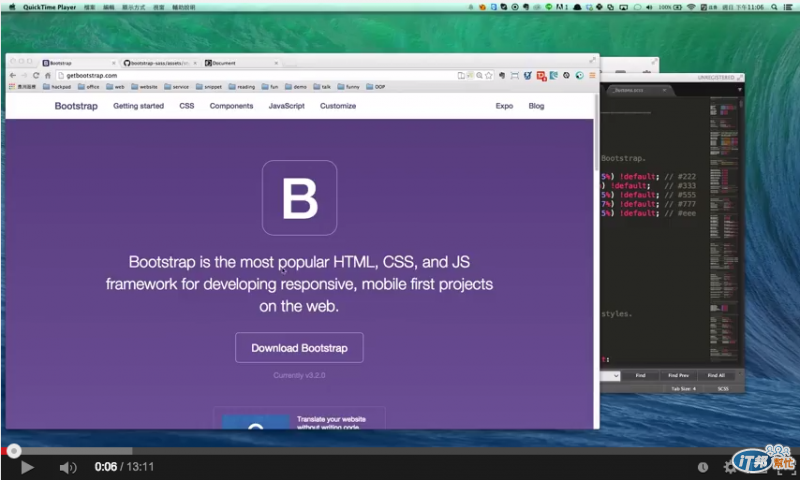The image size is (800, 480).
Task: Click the zoom magnifier icon in address bar
Action: click(480, 75)
